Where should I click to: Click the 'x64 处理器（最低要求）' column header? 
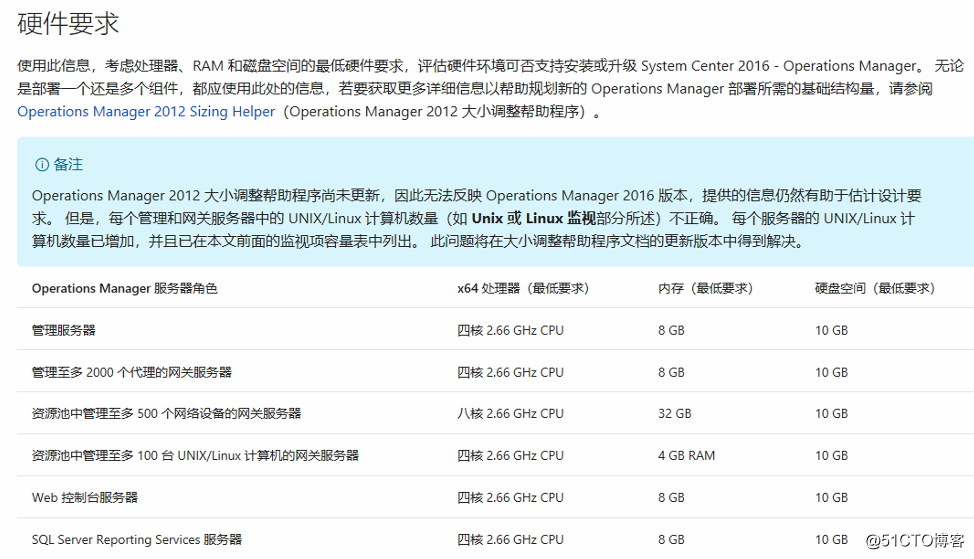pos(523,289)
